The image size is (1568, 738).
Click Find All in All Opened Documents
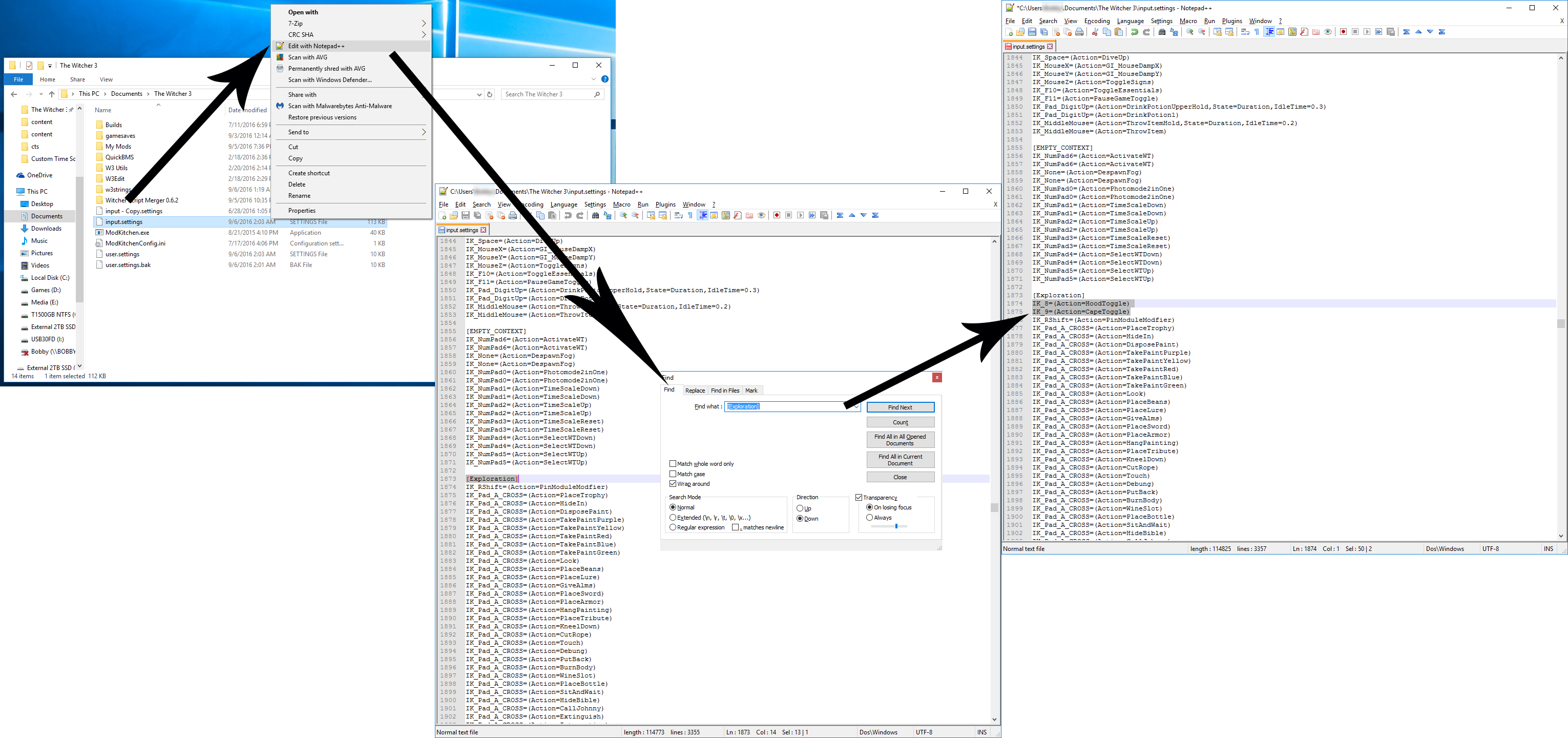(900, 440)
